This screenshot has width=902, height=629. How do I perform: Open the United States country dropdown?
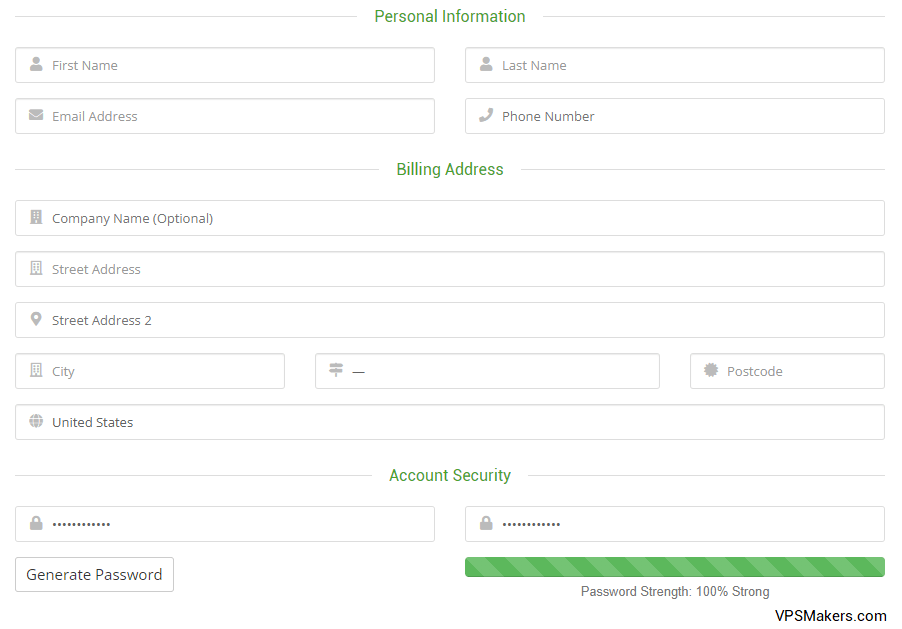pos(450,422)
